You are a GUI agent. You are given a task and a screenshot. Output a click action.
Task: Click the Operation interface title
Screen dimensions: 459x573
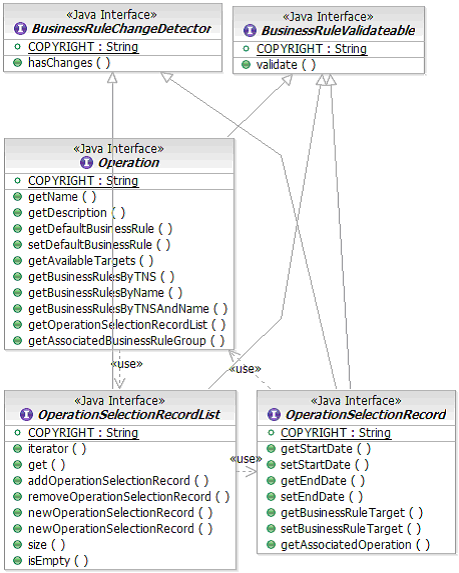[x=128, y=162]
